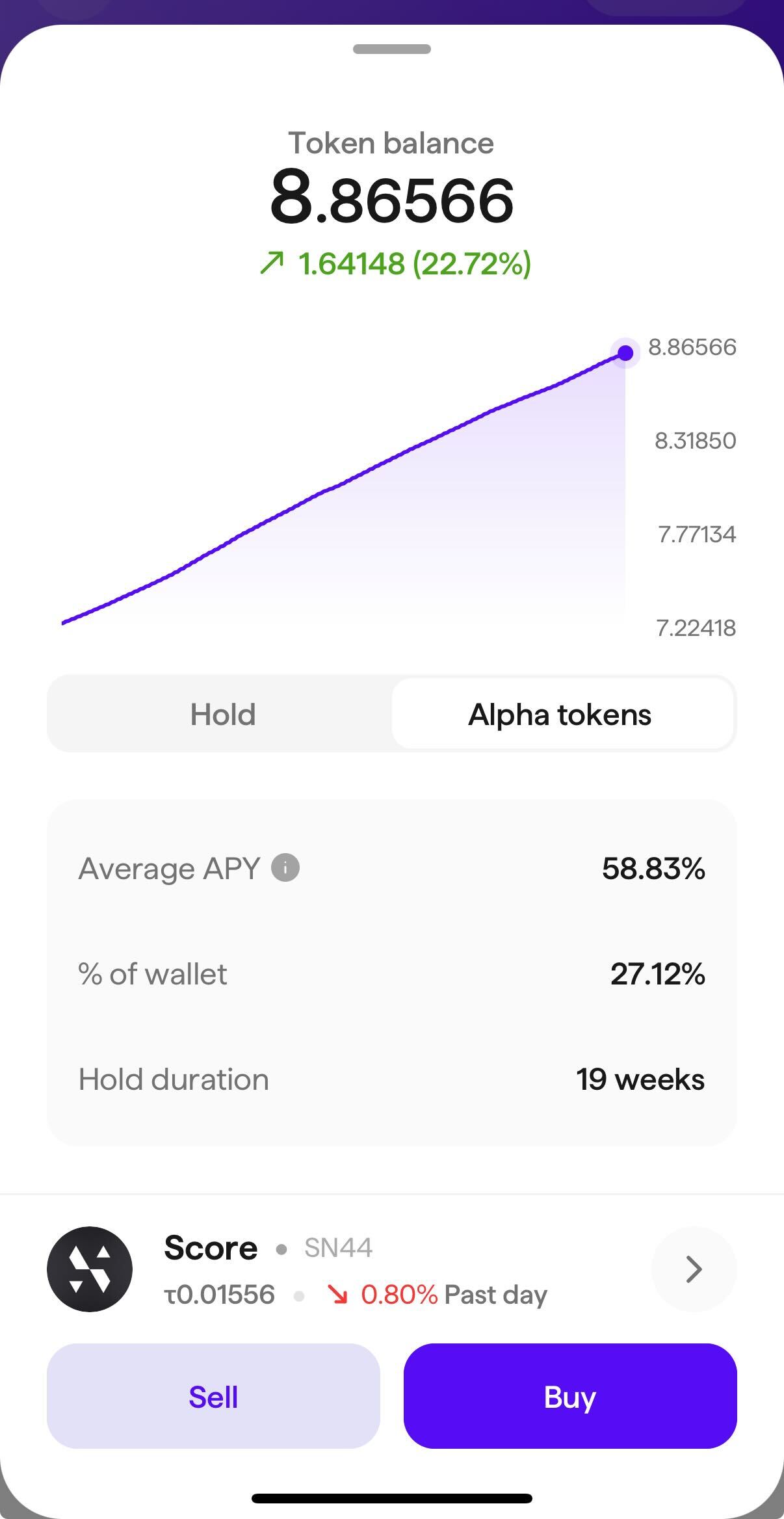Tap the Score subnet name
This screenshot has height=1519, width=784.
211,1248
